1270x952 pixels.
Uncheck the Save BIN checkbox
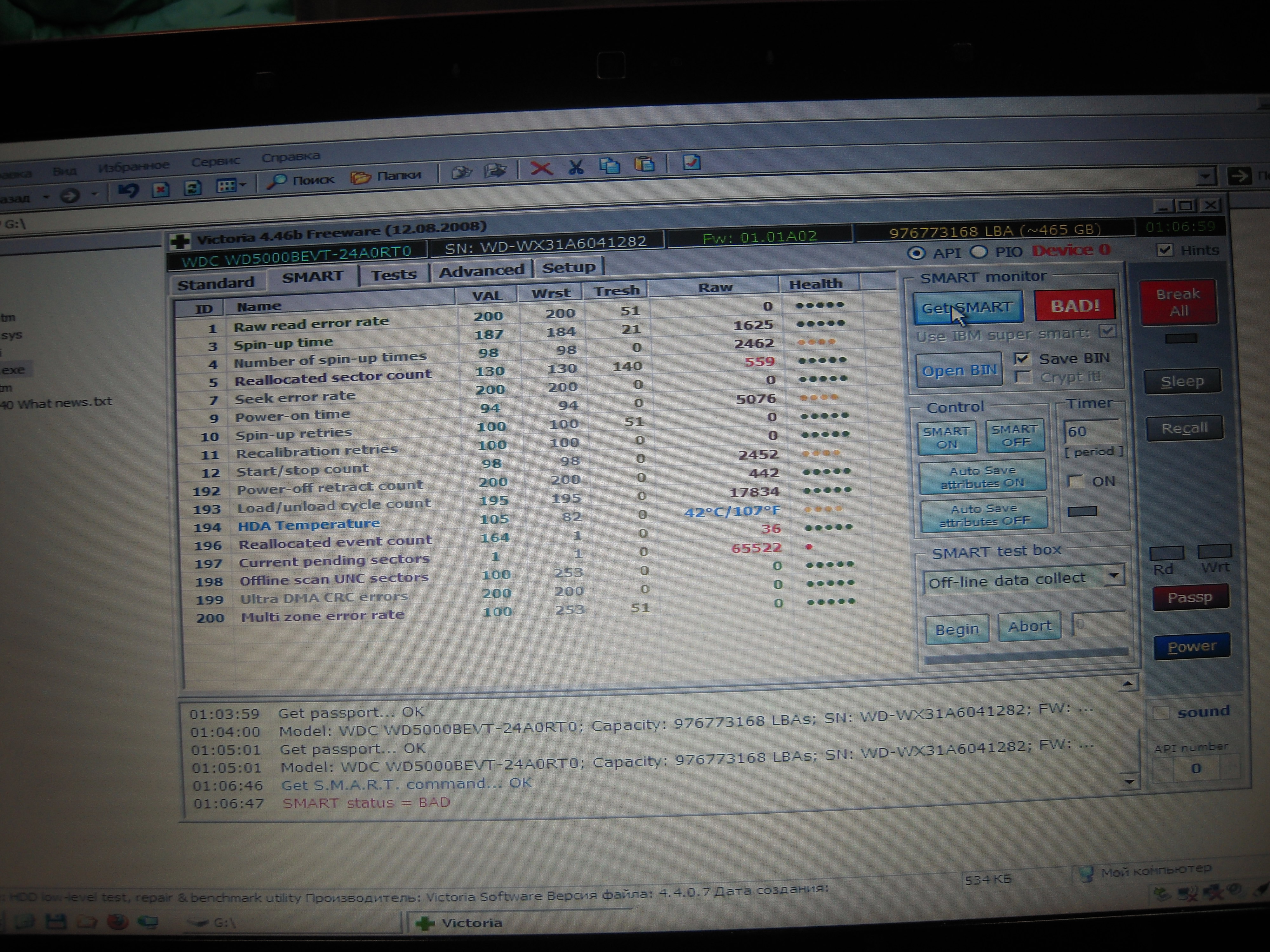tap(1021, 359)
